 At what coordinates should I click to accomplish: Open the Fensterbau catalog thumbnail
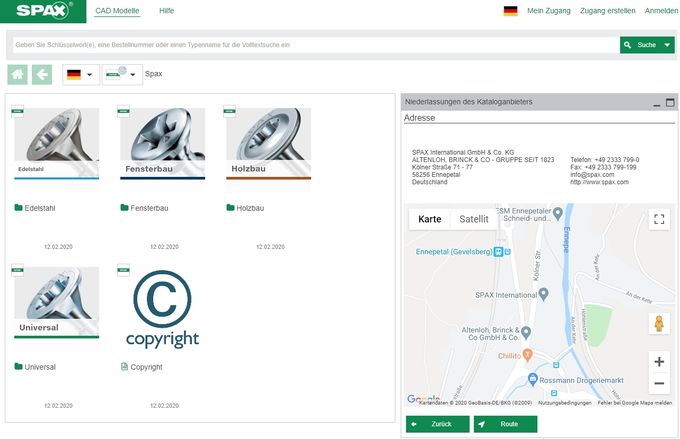[x=162, y=144]
